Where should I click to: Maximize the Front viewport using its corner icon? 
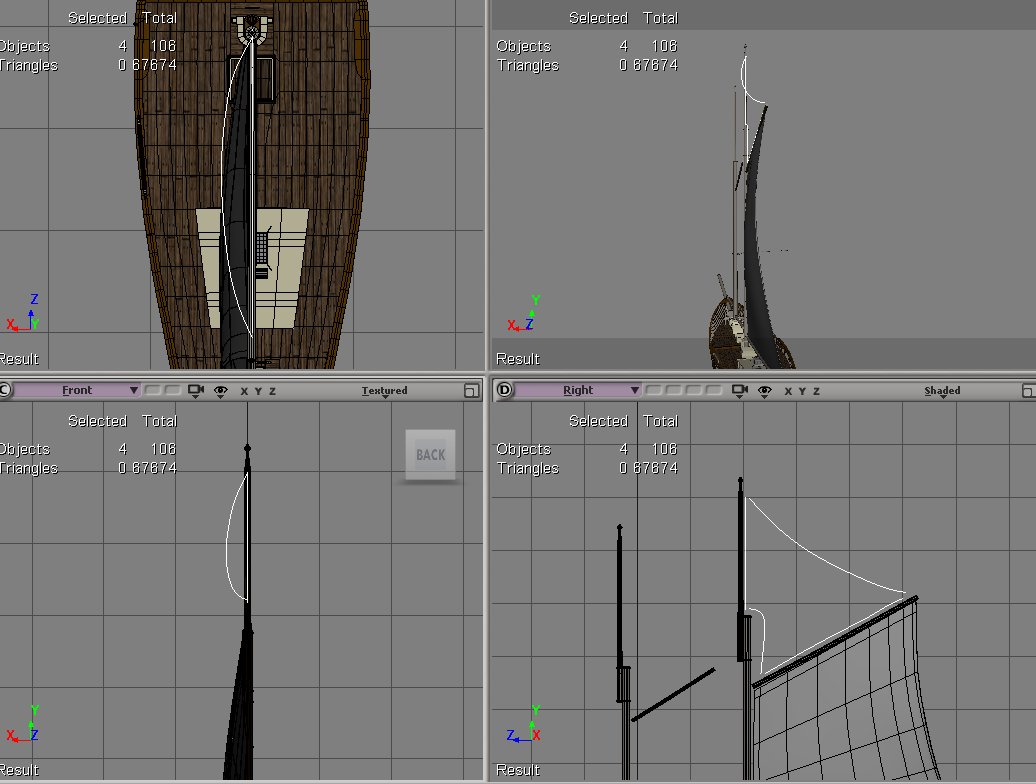pyautogui.click(x=471, y=390)
